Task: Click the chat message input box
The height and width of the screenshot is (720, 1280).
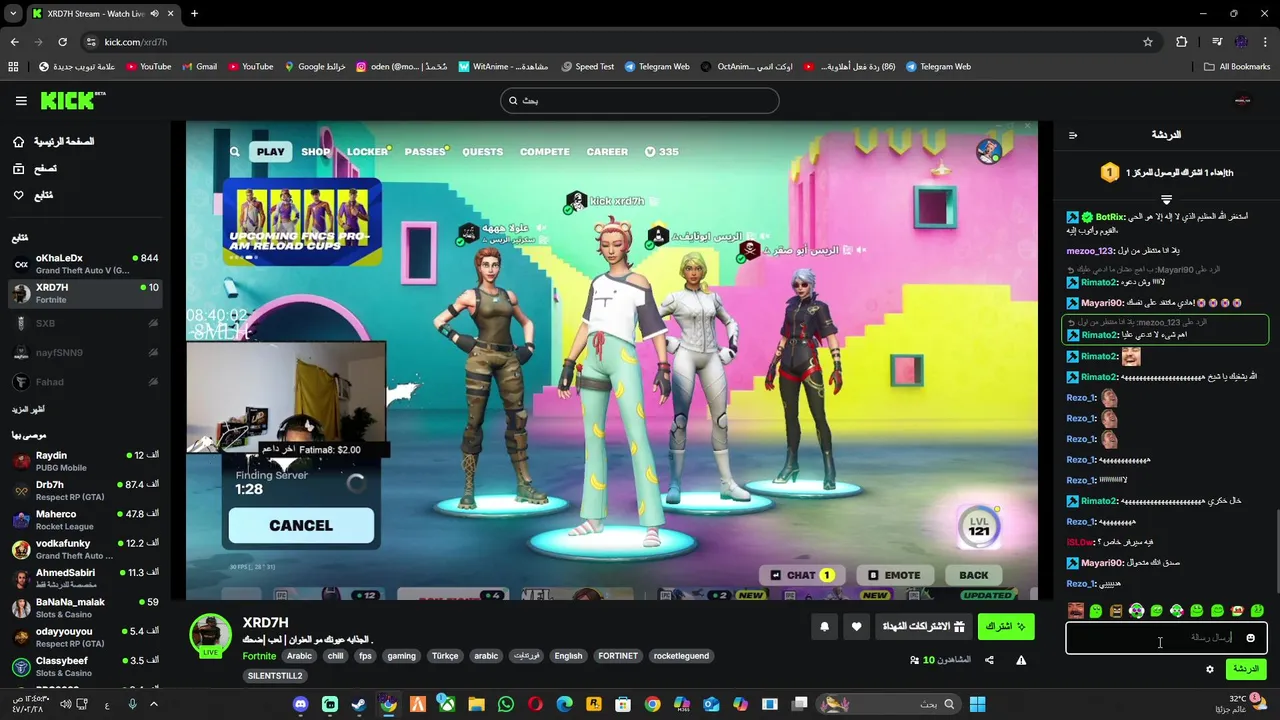Action: 1166,638
